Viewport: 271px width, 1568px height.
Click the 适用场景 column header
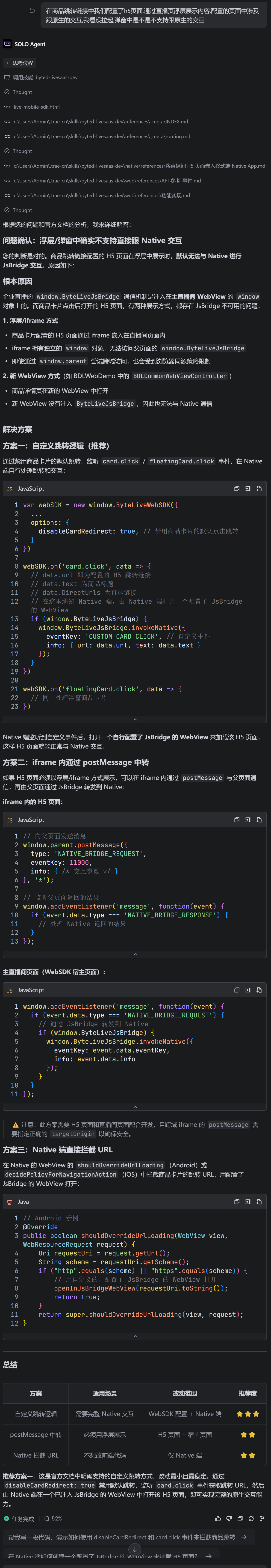tap(105, 1393)
